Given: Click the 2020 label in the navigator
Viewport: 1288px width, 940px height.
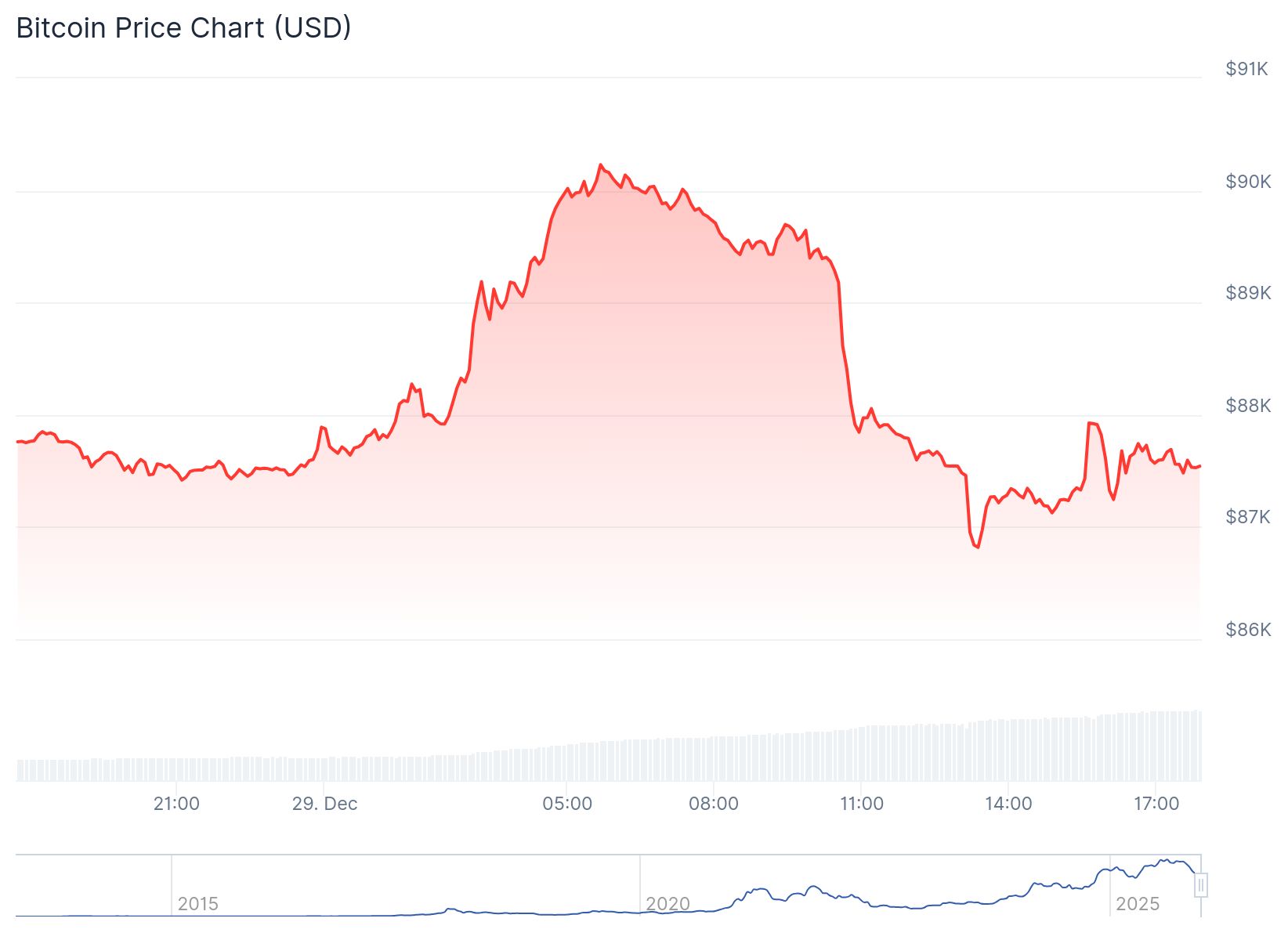Looking at the screenshot, I should pos(668,904).
